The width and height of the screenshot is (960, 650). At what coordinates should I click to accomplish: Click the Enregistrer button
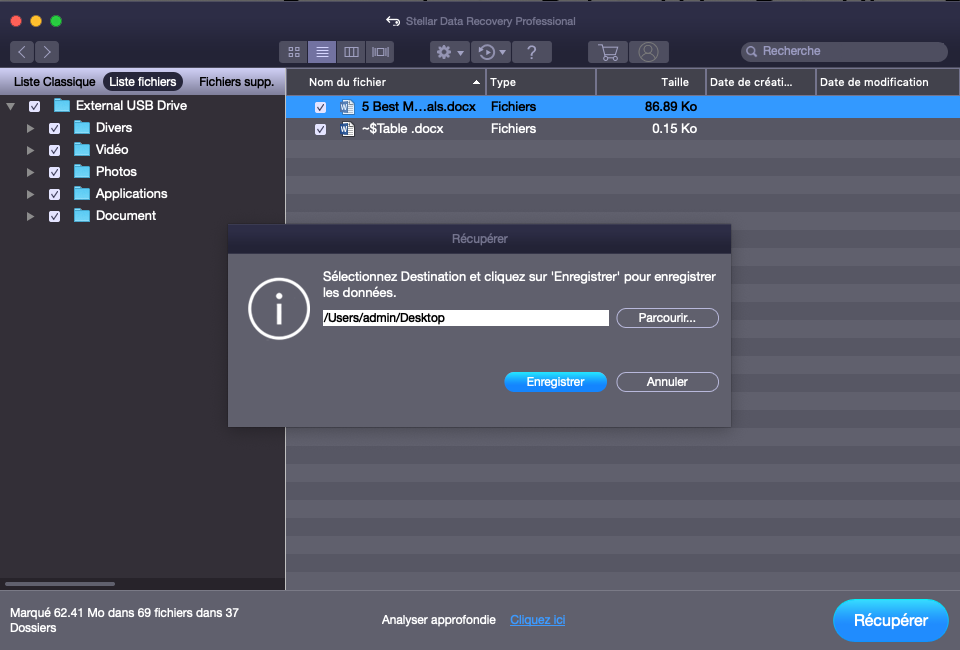pos(555,382)
